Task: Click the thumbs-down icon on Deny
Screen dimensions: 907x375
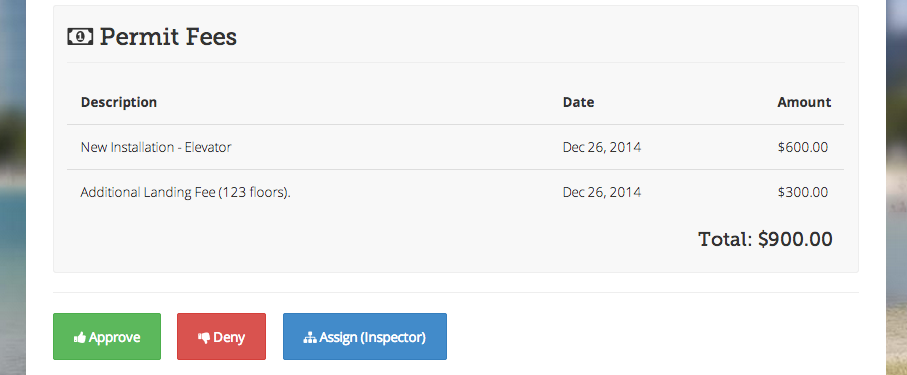Action: [x=204, y=338]
